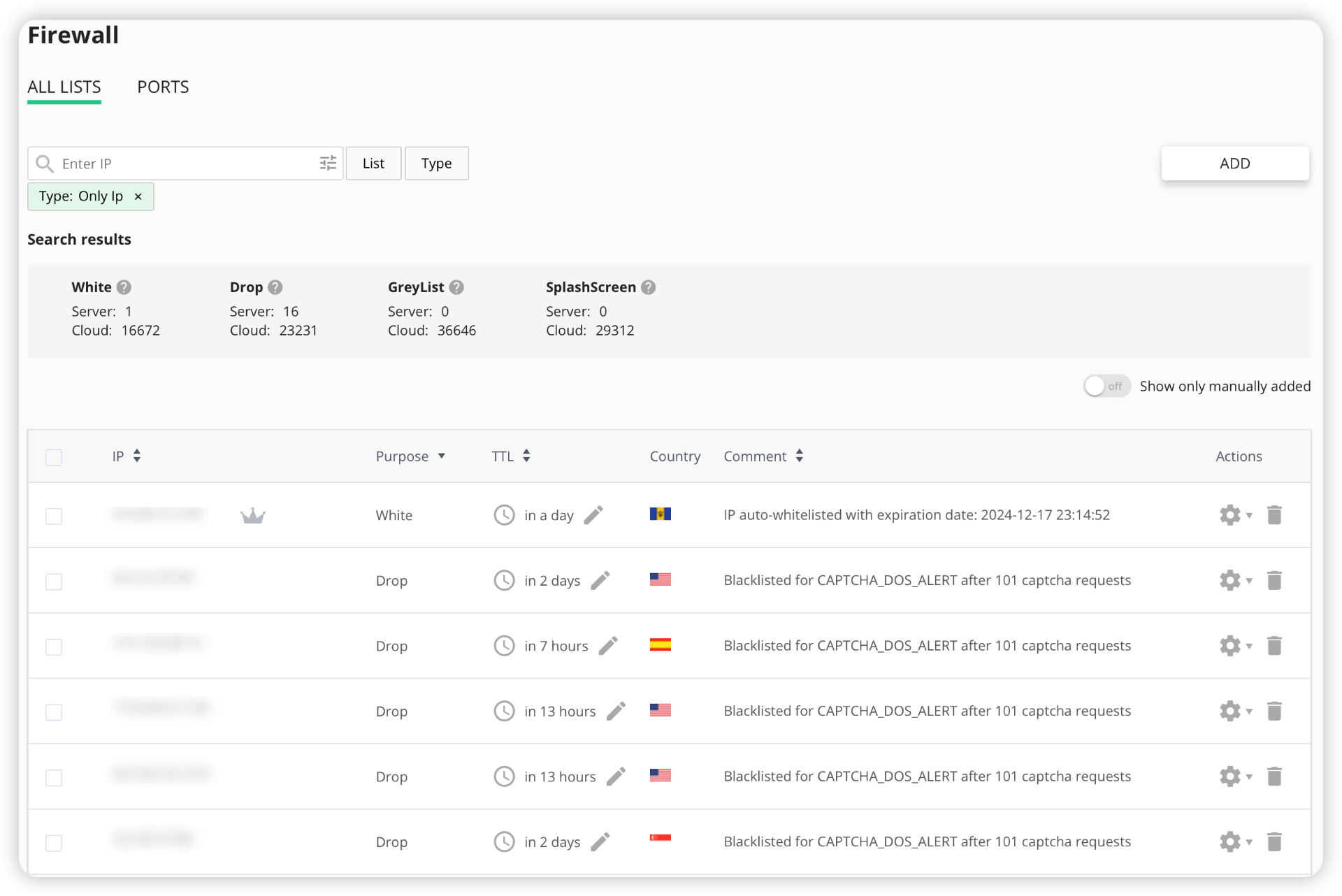Delete the Spain-flag Drop entry
1342x896 pixels.
(x=1274, y=646)
